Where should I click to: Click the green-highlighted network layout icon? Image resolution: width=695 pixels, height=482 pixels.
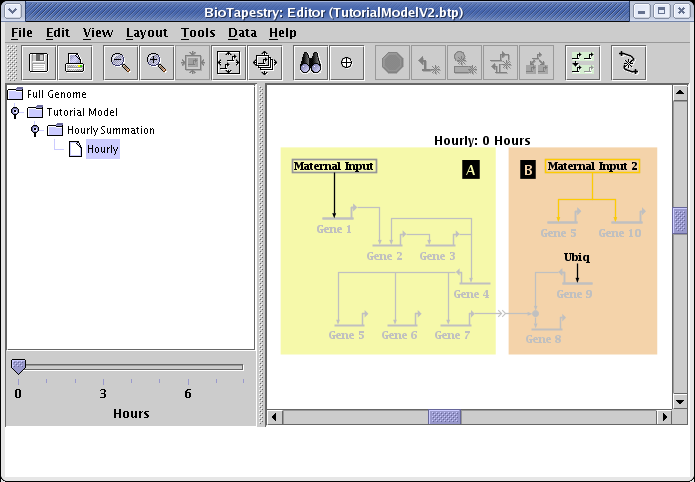tap(582, 62)
